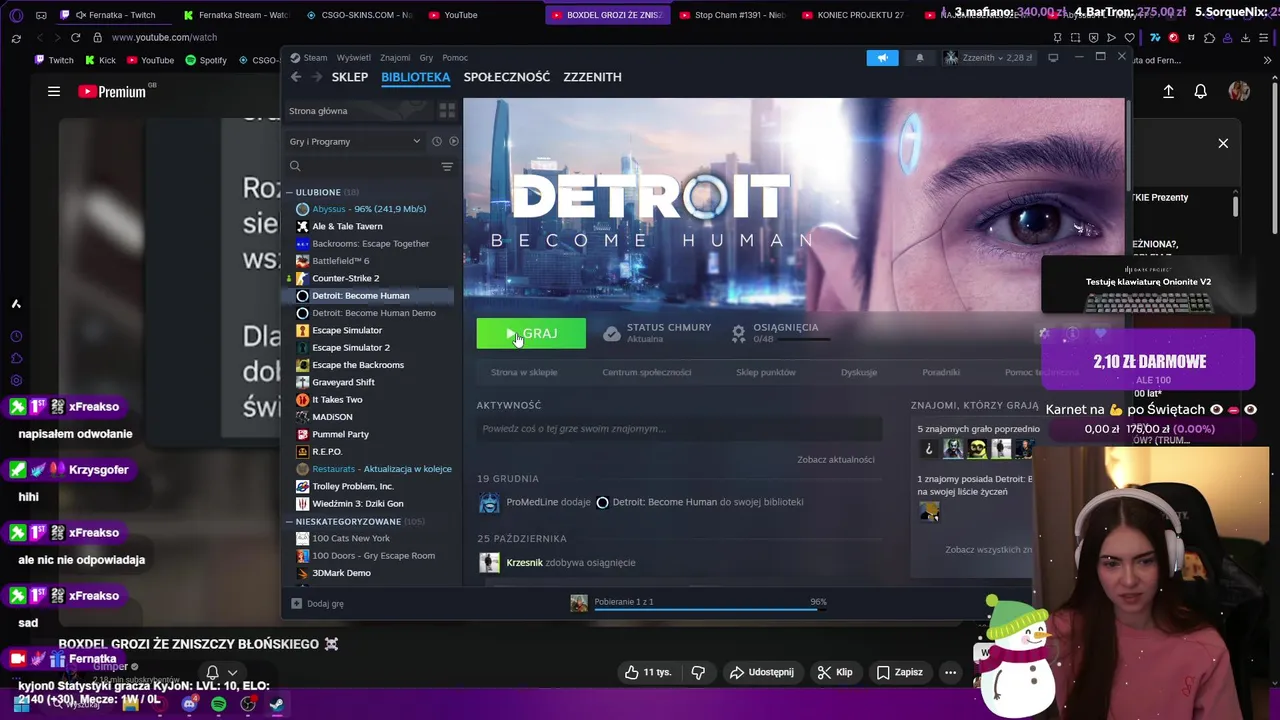Open the YouTube hamburger guide menu
1280x720 pixels.
(54, 91)
